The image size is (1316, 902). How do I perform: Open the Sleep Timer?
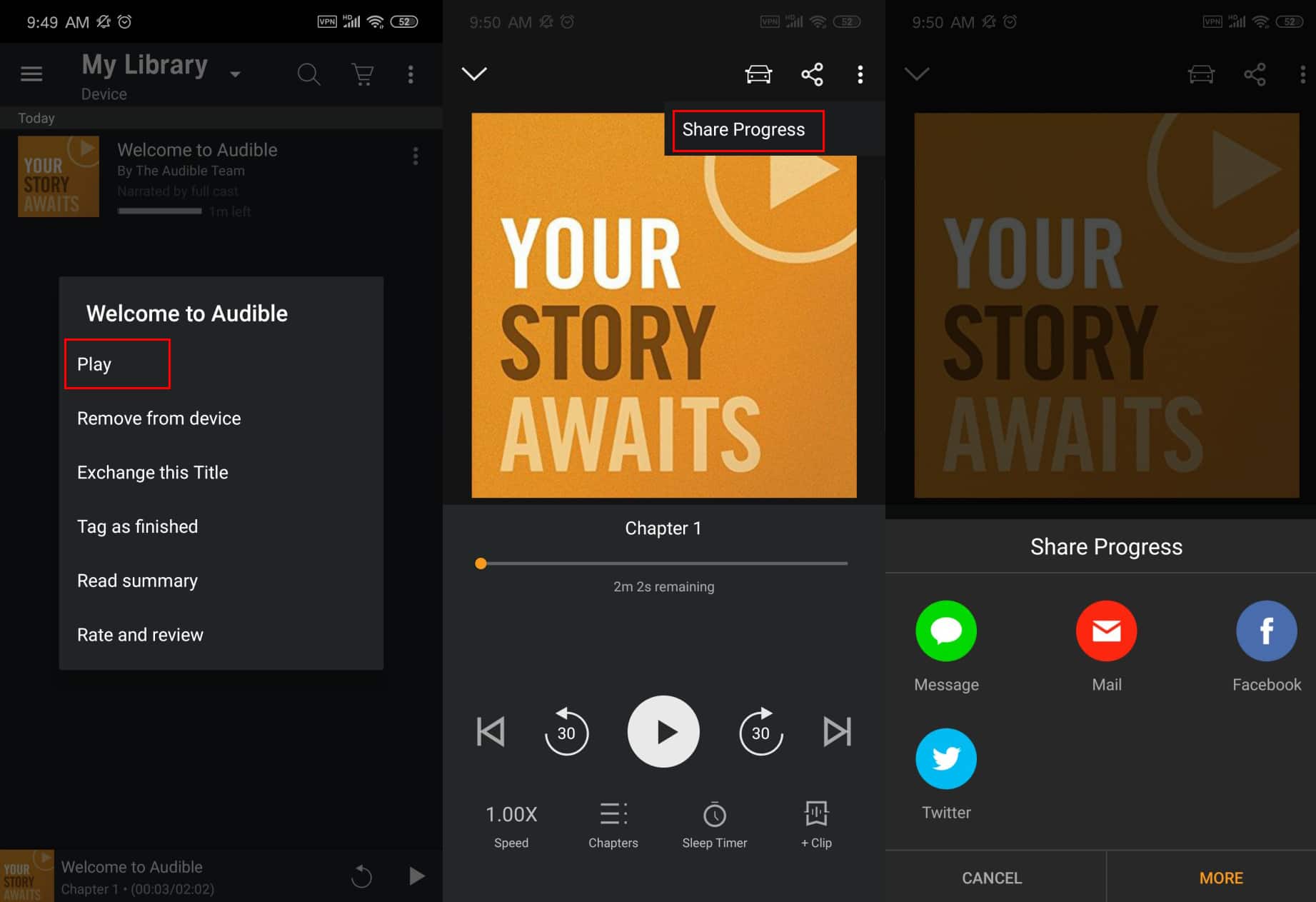coord(715,826)
